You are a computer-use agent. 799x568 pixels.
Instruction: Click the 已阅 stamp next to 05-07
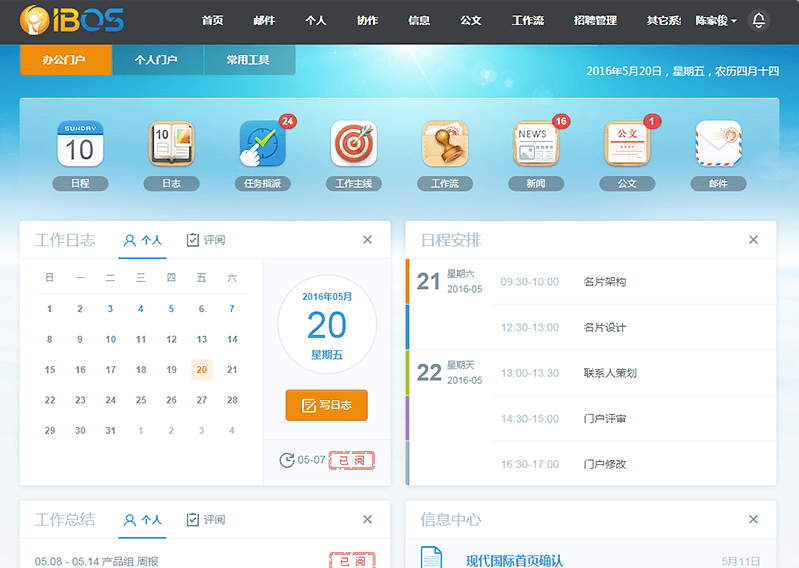[x=352, y=461]
